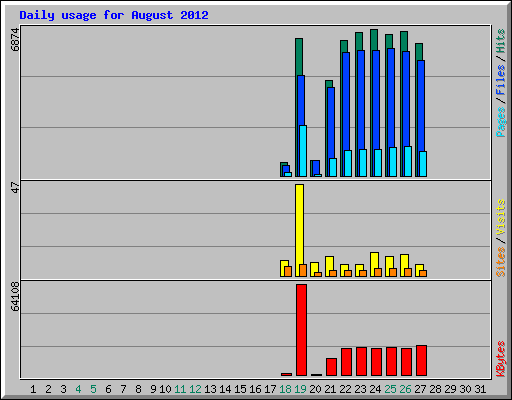Click the orange Sites bar for day 18
The width and height of the screenshot is (512, 400).
click(288, 271)
